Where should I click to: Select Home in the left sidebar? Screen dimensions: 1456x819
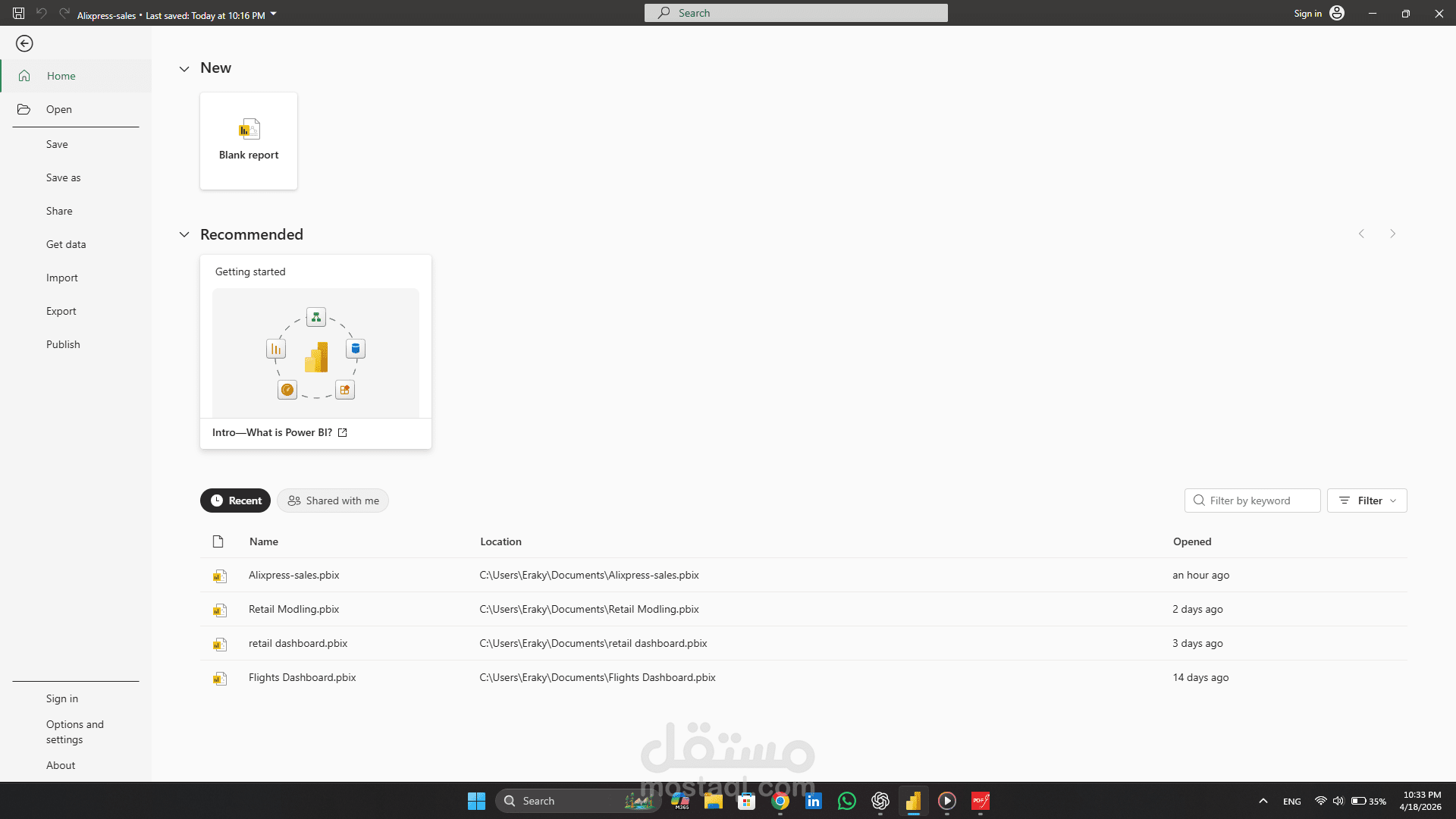pos(76,76)
